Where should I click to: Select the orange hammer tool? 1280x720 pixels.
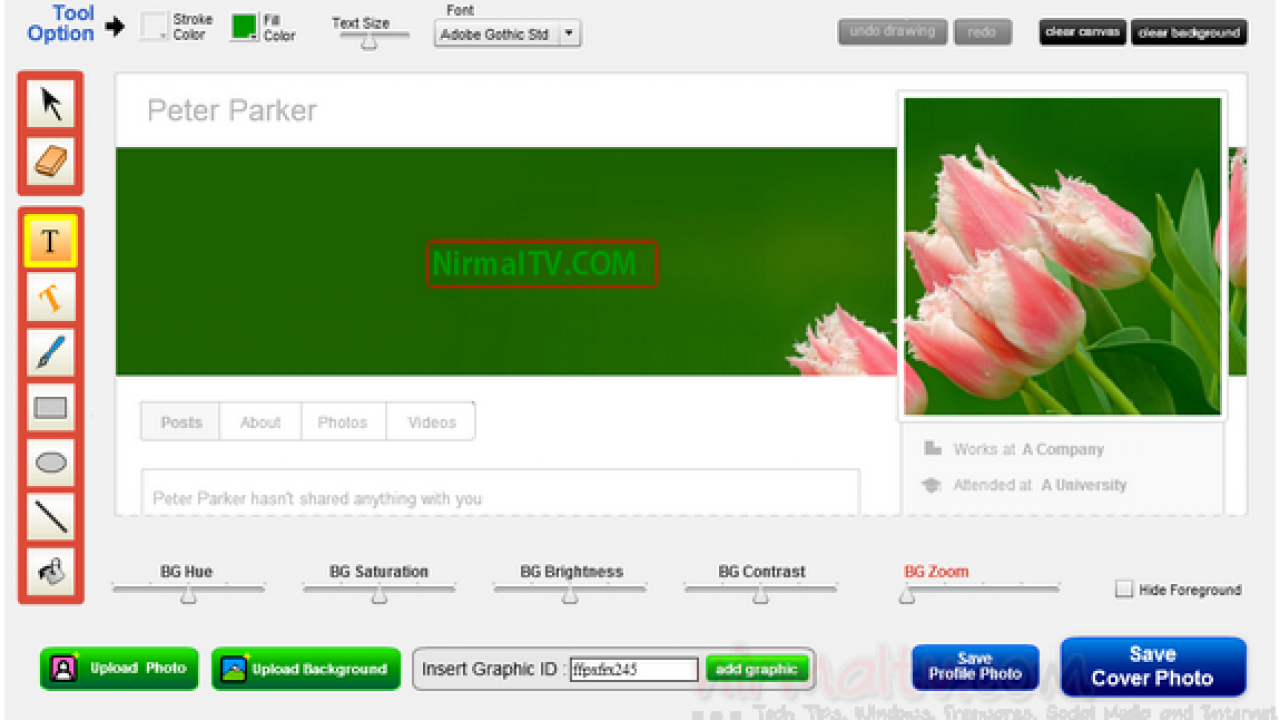[51, 297]
